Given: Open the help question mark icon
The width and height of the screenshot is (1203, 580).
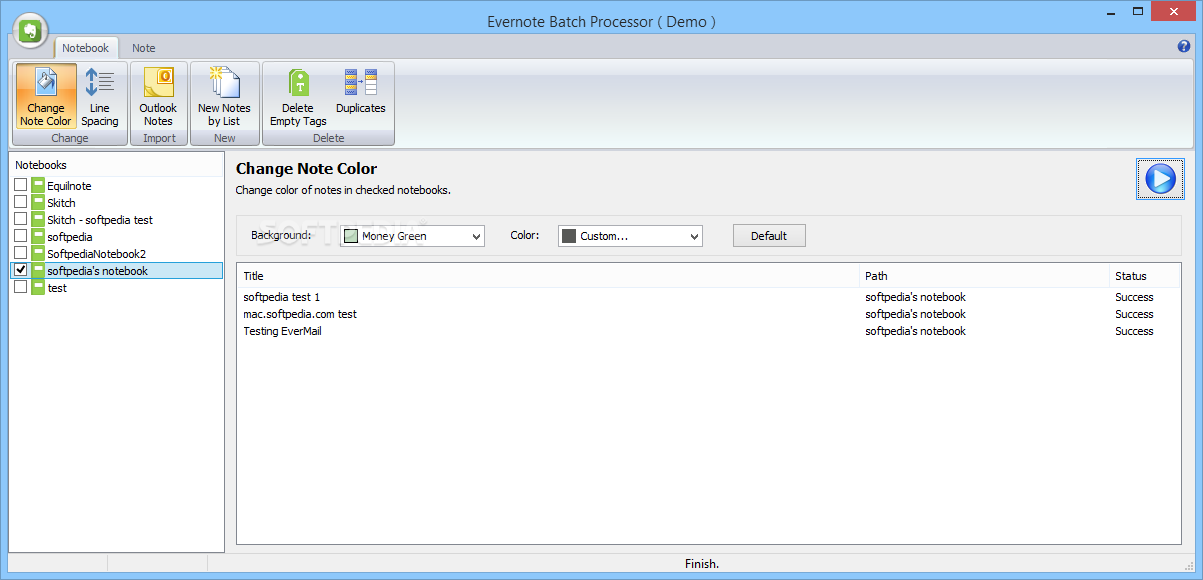Looking at the screenshot, I should pyautogui.click(x=1184, y=46).
